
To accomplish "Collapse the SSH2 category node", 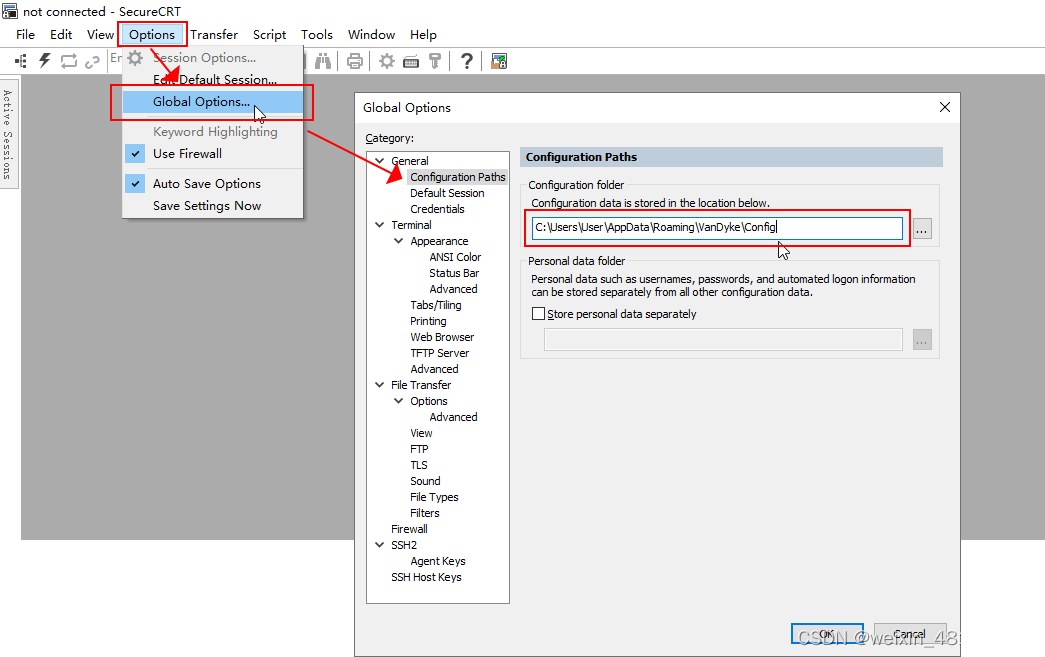I will (380, 544).
